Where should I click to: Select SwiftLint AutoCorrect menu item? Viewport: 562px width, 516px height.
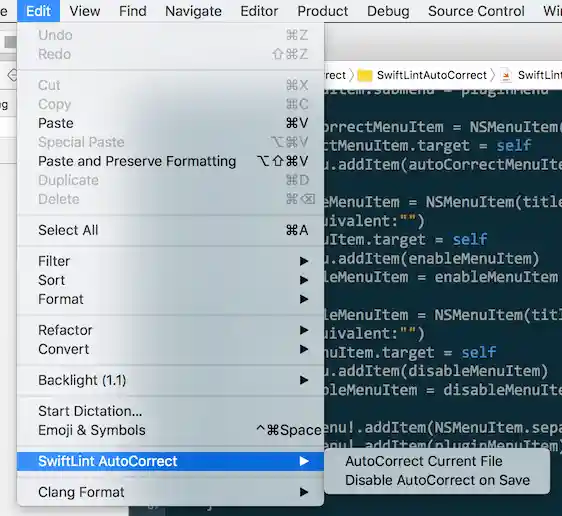[x=170, y=461]
